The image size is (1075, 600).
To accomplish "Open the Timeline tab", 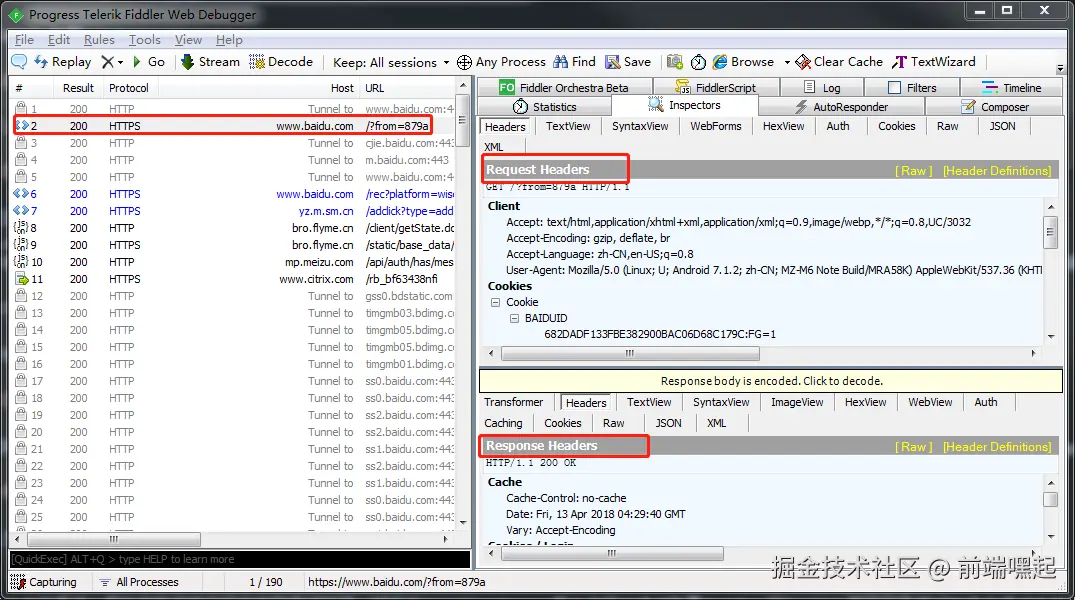I will [x=1011, y=87].
